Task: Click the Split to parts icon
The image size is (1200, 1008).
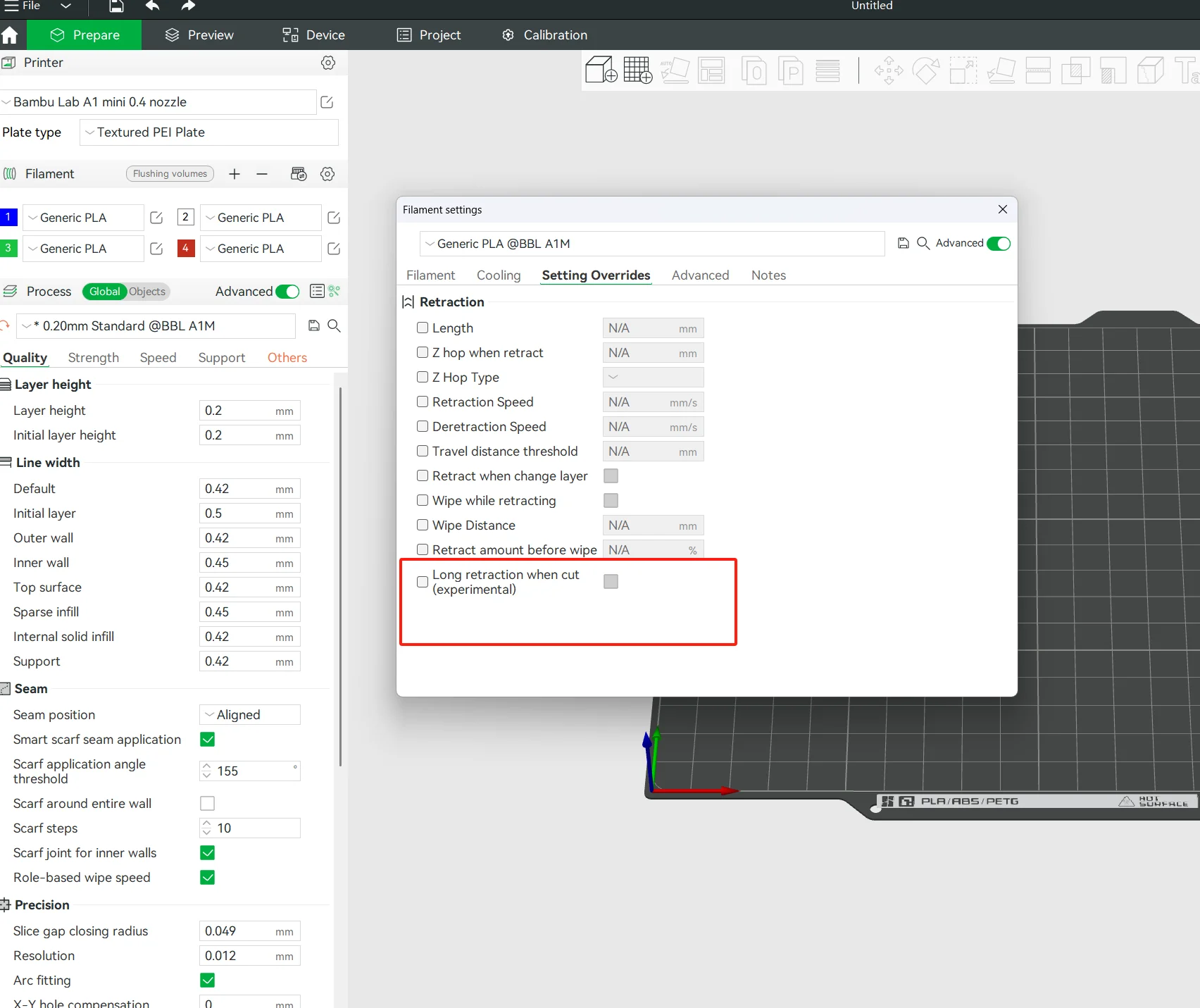Action: 791,70
